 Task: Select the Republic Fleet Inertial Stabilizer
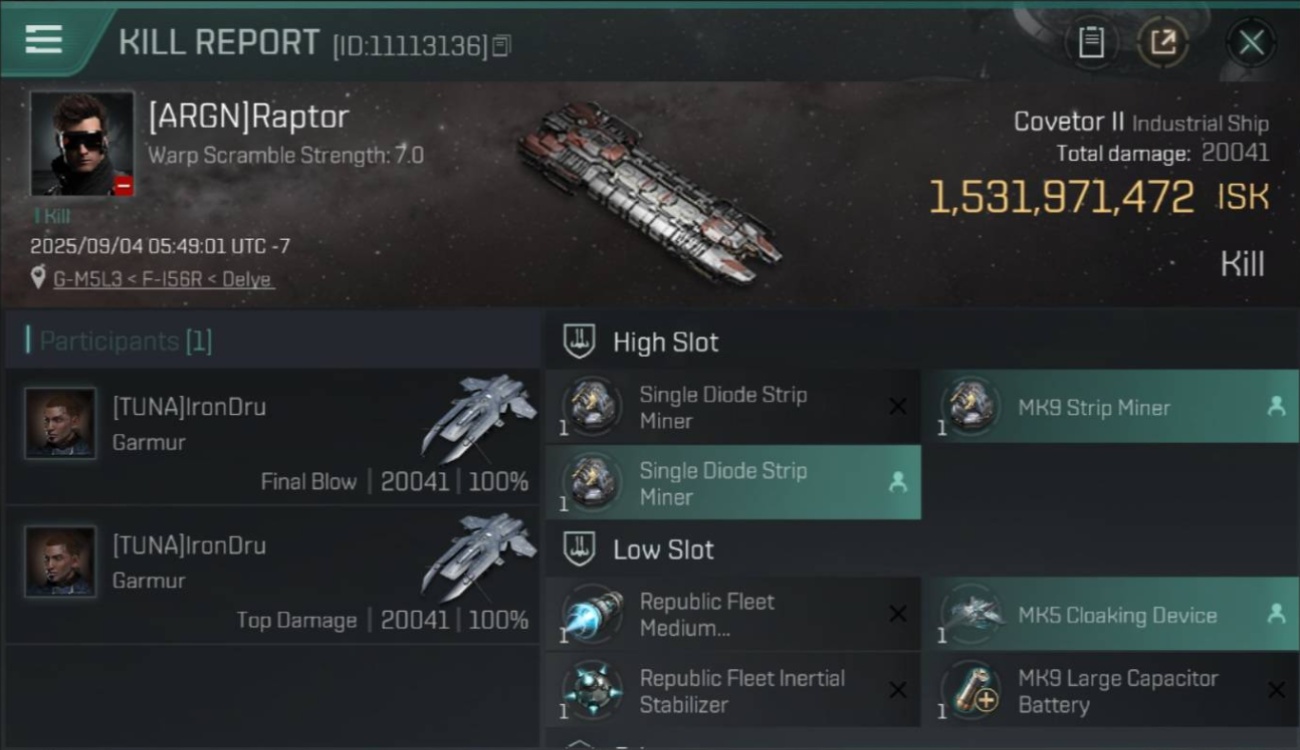pos(733,691)
